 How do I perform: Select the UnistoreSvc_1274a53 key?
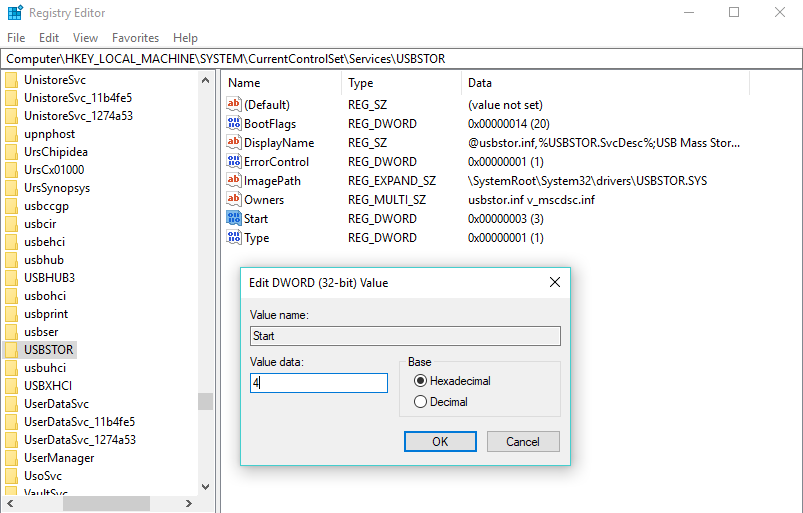(x=78, y=116)
